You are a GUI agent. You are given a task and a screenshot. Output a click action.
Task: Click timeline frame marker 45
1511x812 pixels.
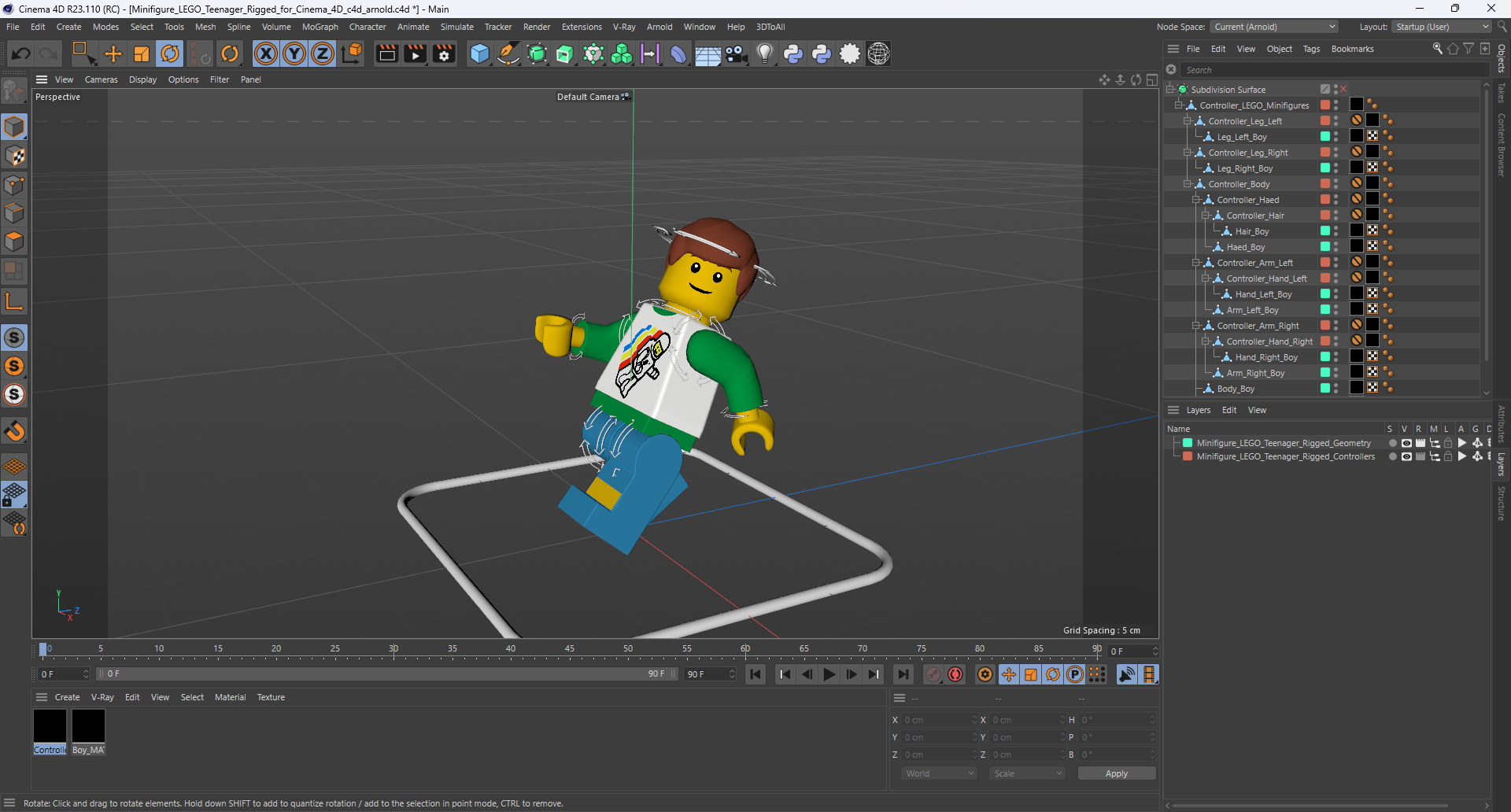569,649
